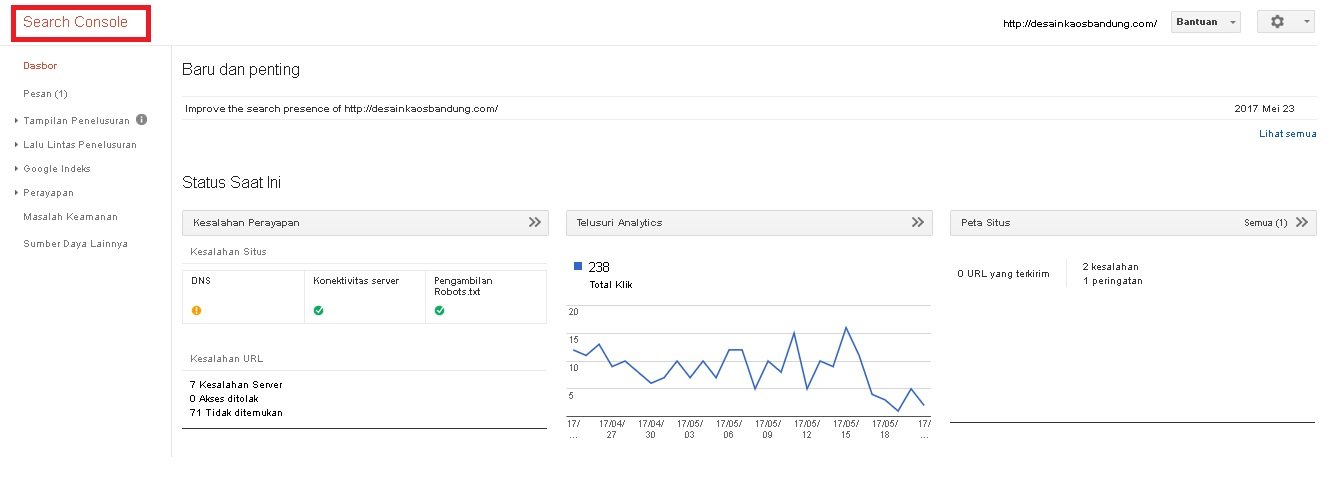Open the Search Console logo link
The width and height of the screenshot is (1343, 481).
tap(76, 23)
